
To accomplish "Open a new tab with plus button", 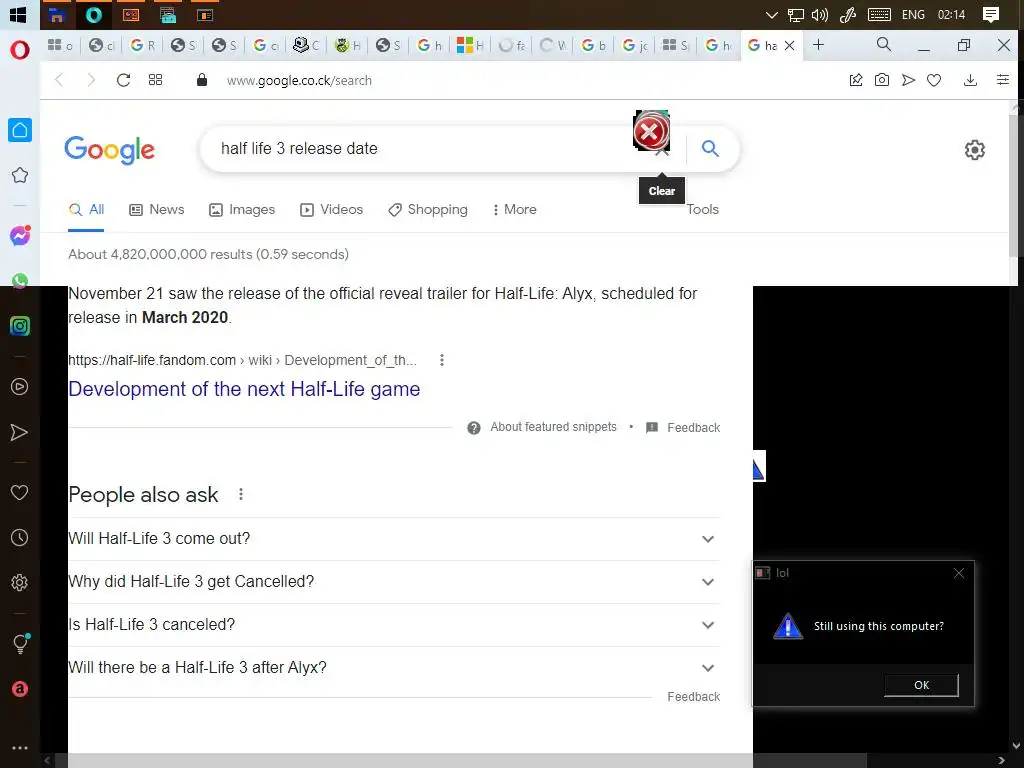I will point(818,44).
